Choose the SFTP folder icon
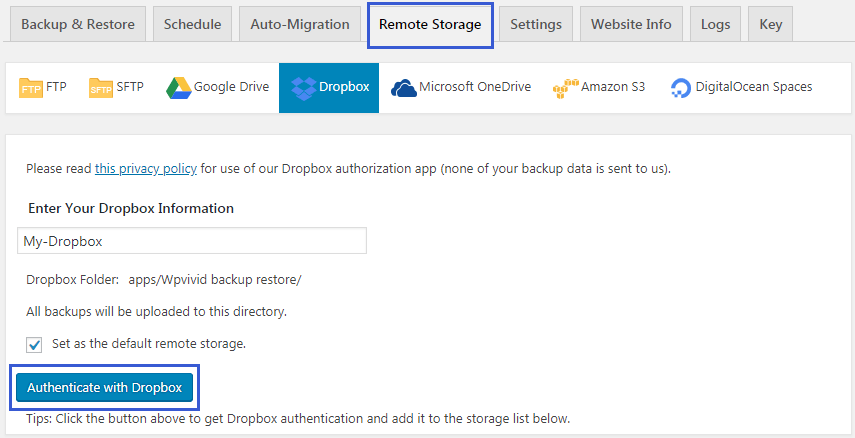 coord(101,88)
